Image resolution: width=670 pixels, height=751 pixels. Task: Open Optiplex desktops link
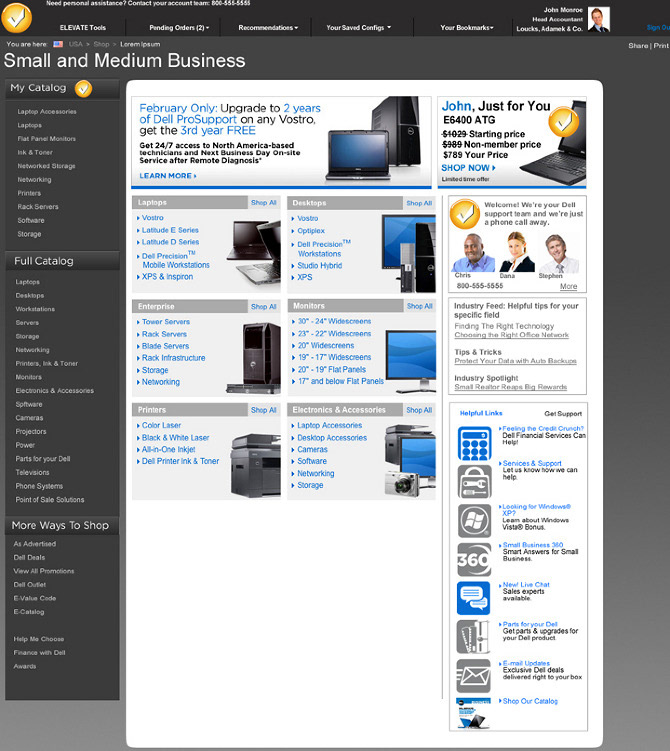(311, 231)
